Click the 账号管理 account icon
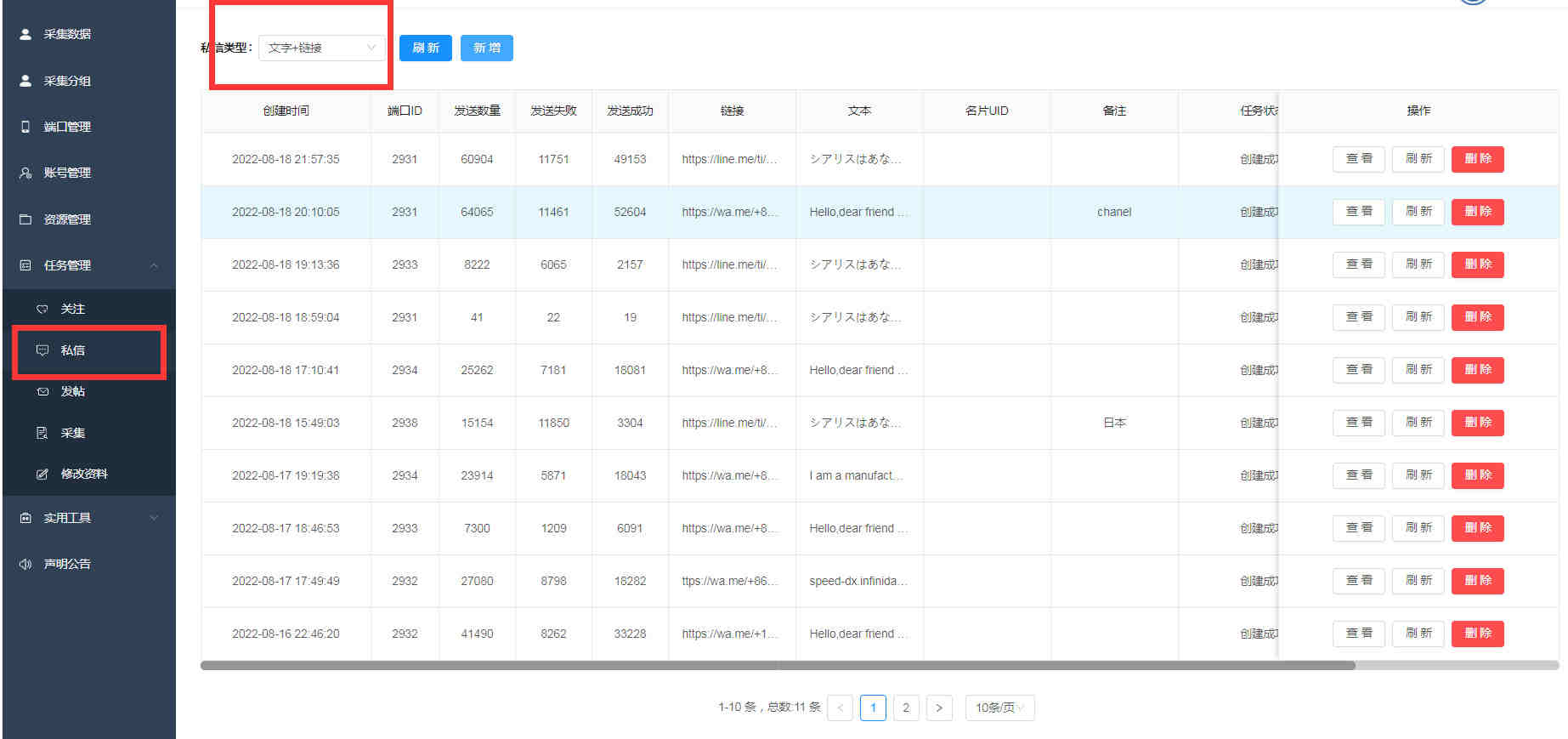Screen dimensions: 1568x739 pyautogui.click(x=25, y=173)
